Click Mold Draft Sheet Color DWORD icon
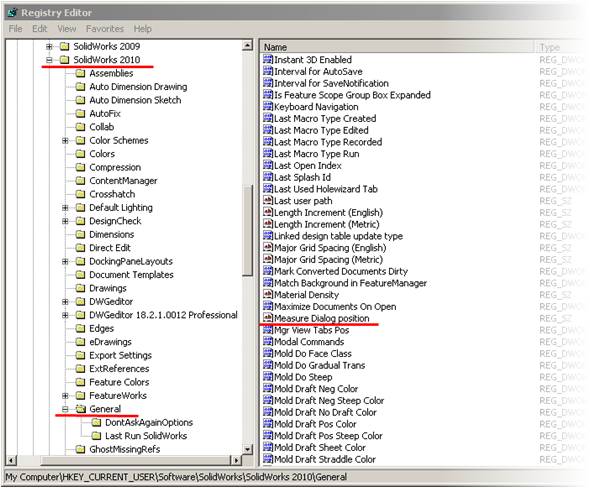The width and height of the screenshot is (590, 488). pyautogui.click(x=268, y=447)
